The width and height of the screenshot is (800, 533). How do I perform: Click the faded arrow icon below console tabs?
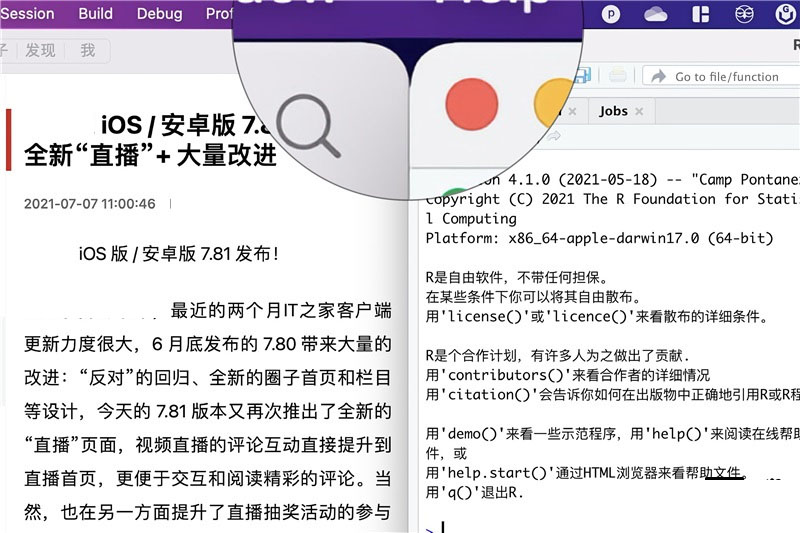point(554,136)
